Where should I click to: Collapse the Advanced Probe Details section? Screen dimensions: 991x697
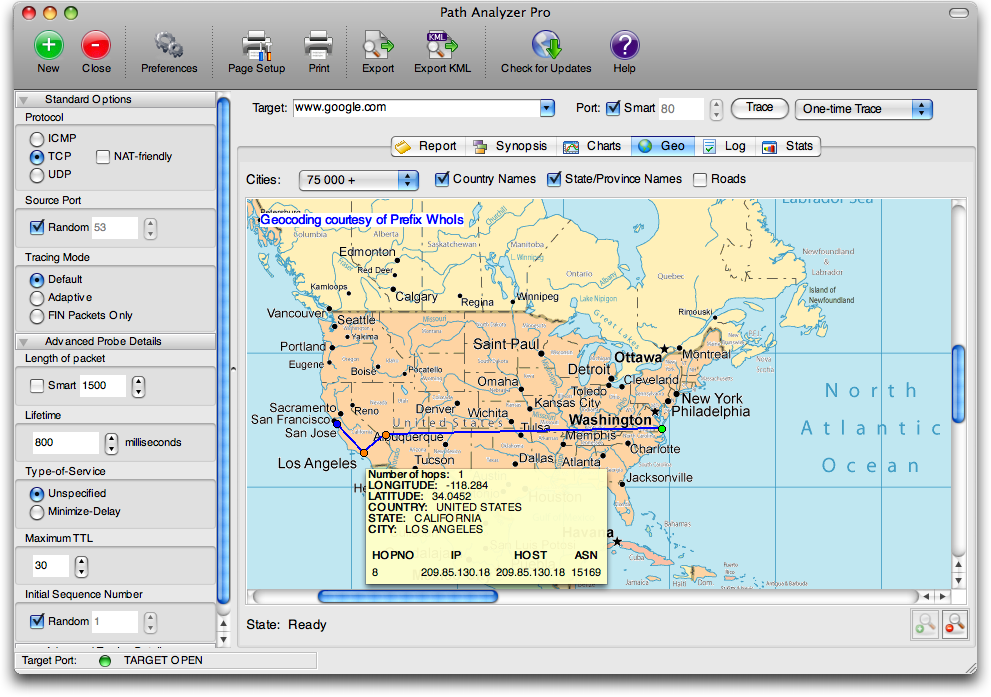(x=23, y=342)
